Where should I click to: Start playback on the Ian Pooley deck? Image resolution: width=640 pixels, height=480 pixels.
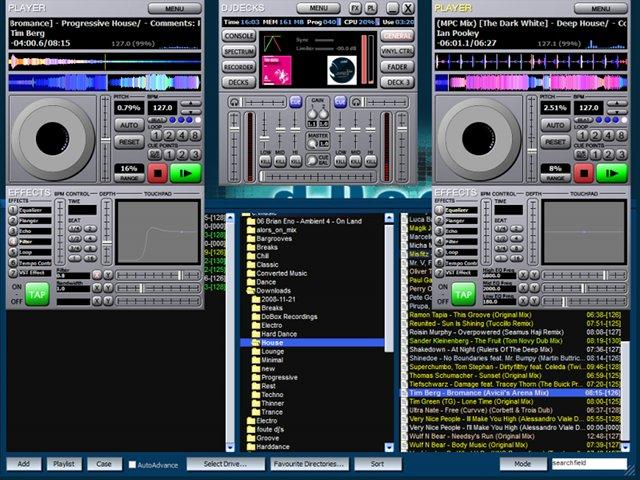(x=612, y=173)
